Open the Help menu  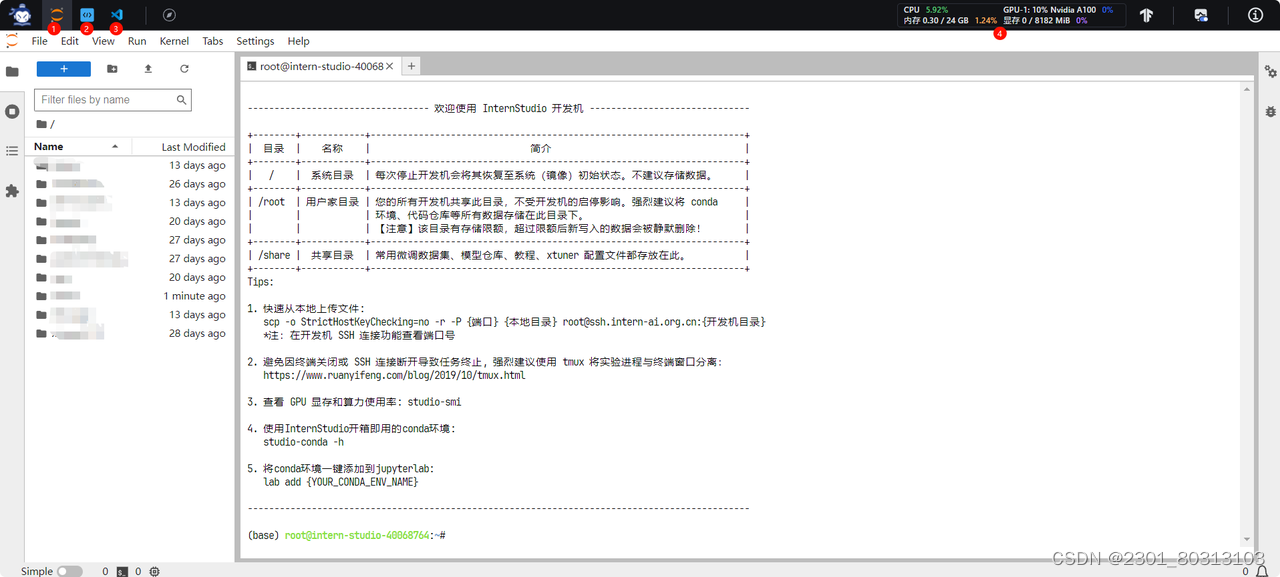click(298, 41)
